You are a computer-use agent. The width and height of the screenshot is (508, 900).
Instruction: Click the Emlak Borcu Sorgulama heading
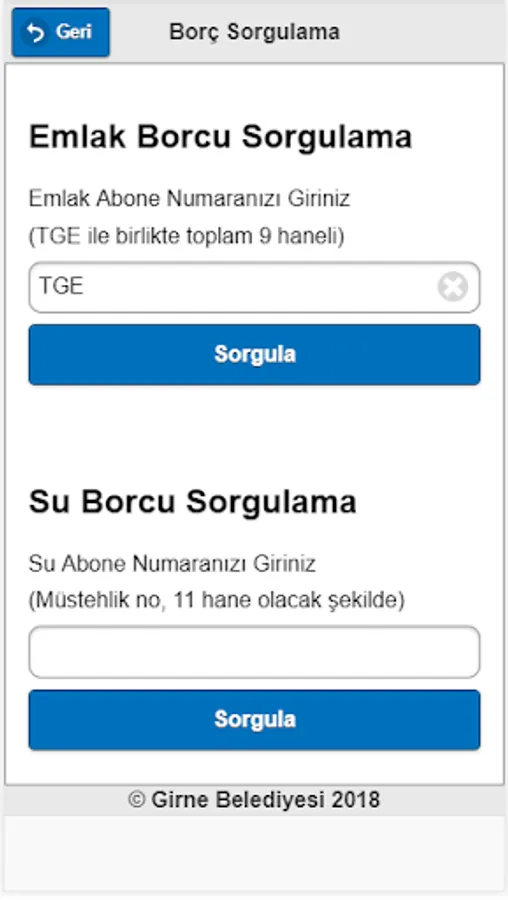pos(220,138)
